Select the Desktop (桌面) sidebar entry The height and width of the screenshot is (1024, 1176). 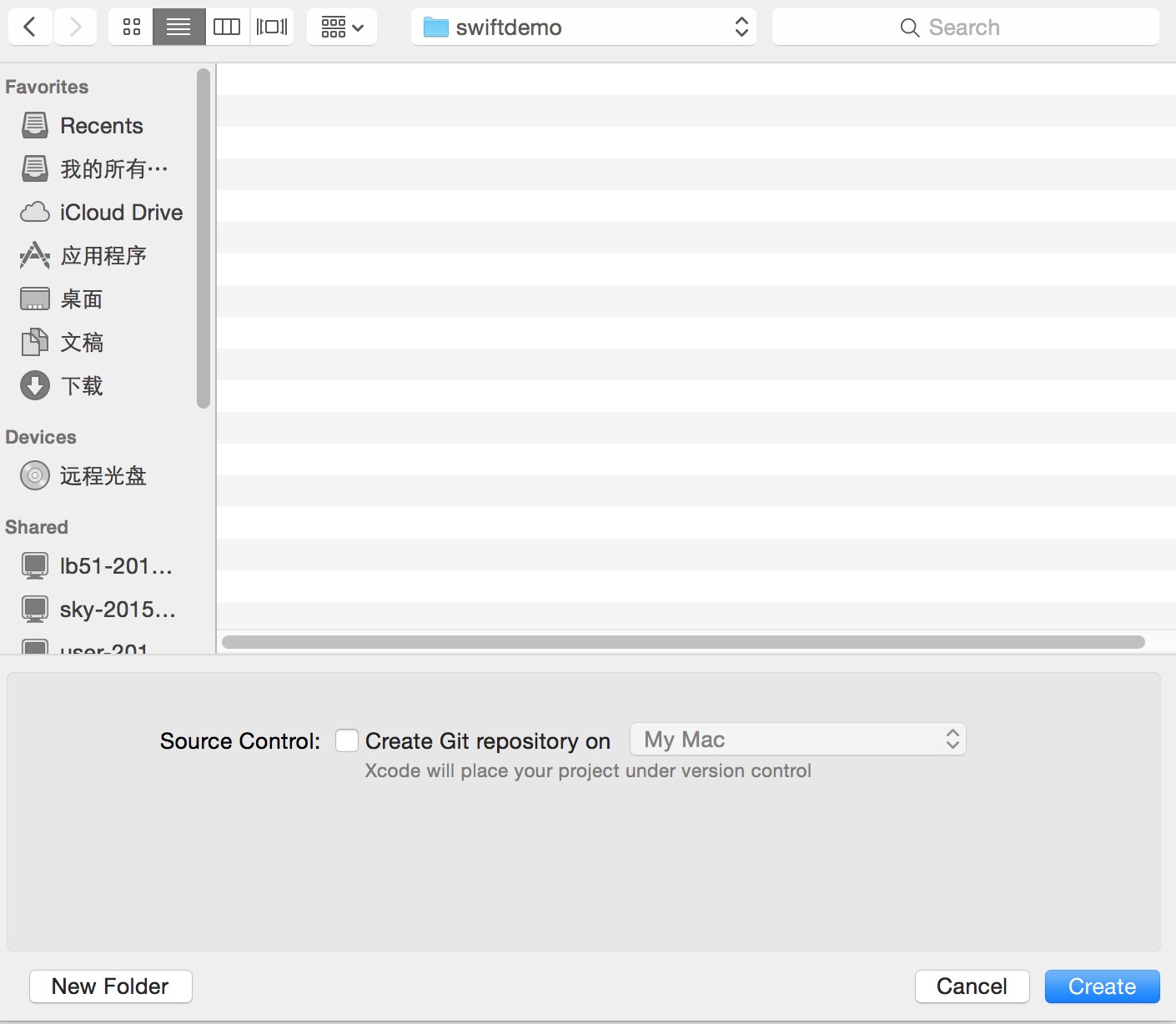pos(81,299)
